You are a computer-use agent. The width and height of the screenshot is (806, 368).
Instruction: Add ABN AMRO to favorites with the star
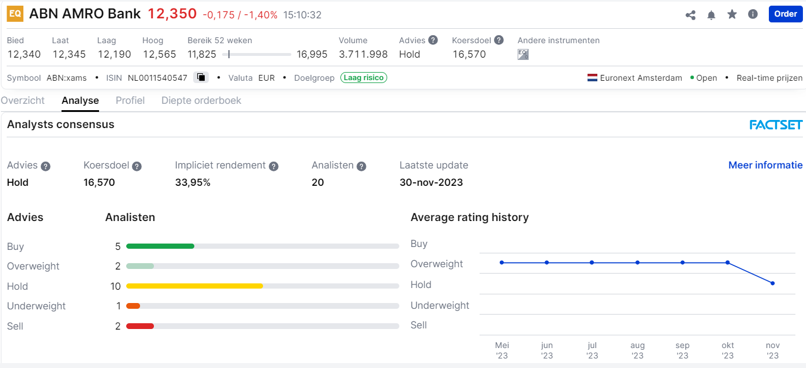[732, 14]
